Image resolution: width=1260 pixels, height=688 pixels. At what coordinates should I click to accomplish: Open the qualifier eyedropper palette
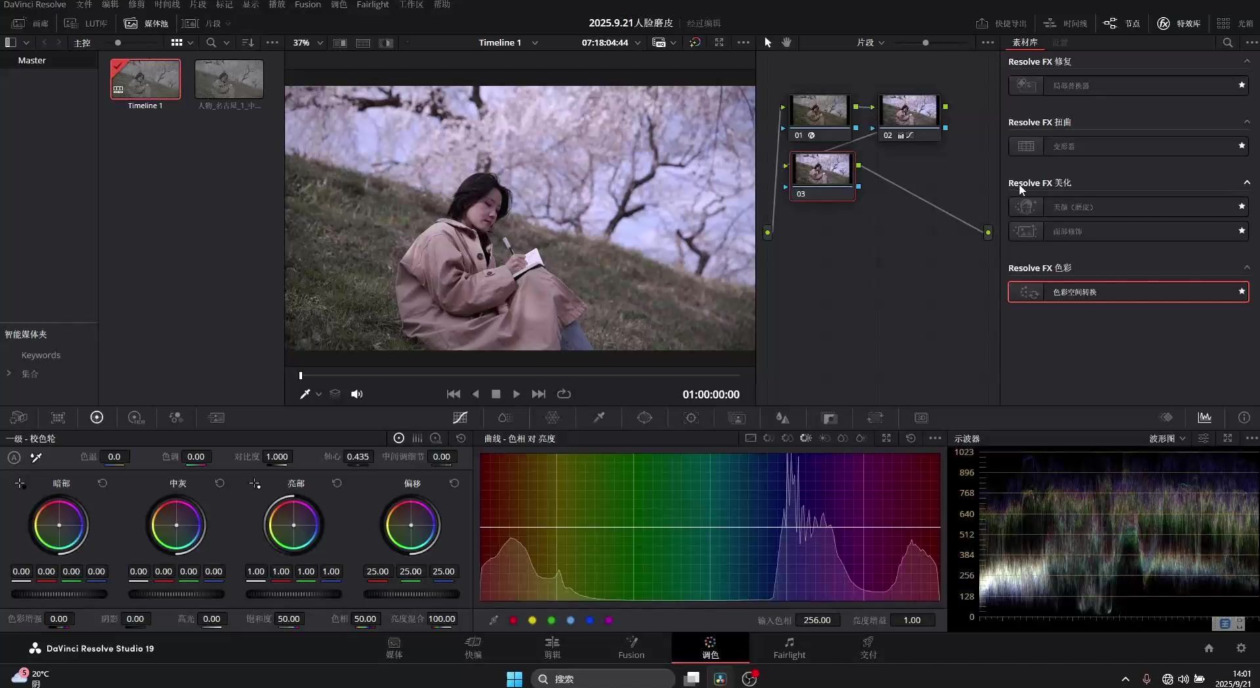click(599, 418)
